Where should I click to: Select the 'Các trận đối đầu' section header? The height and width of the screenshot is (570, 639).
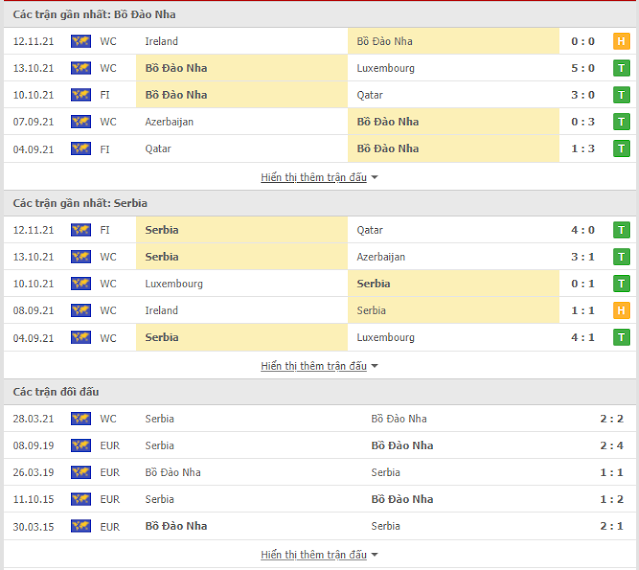tap(56, 392)
